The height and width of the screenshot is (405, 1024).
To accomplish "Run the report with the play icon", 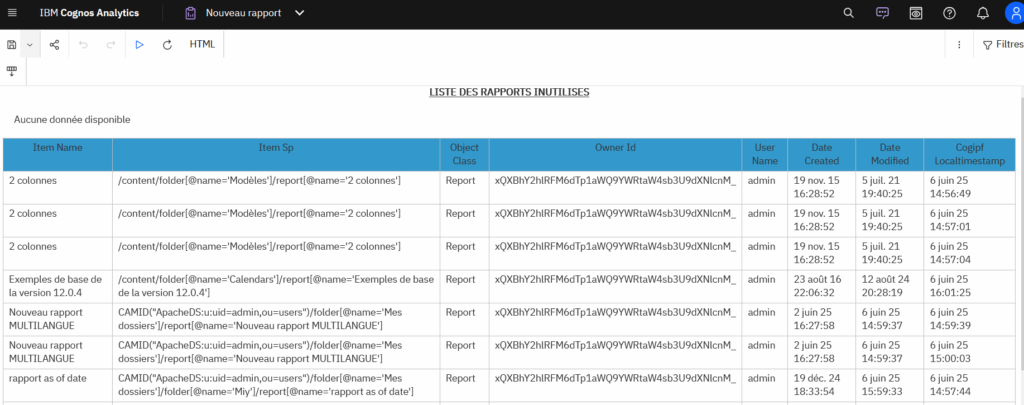I will (140, 45).
